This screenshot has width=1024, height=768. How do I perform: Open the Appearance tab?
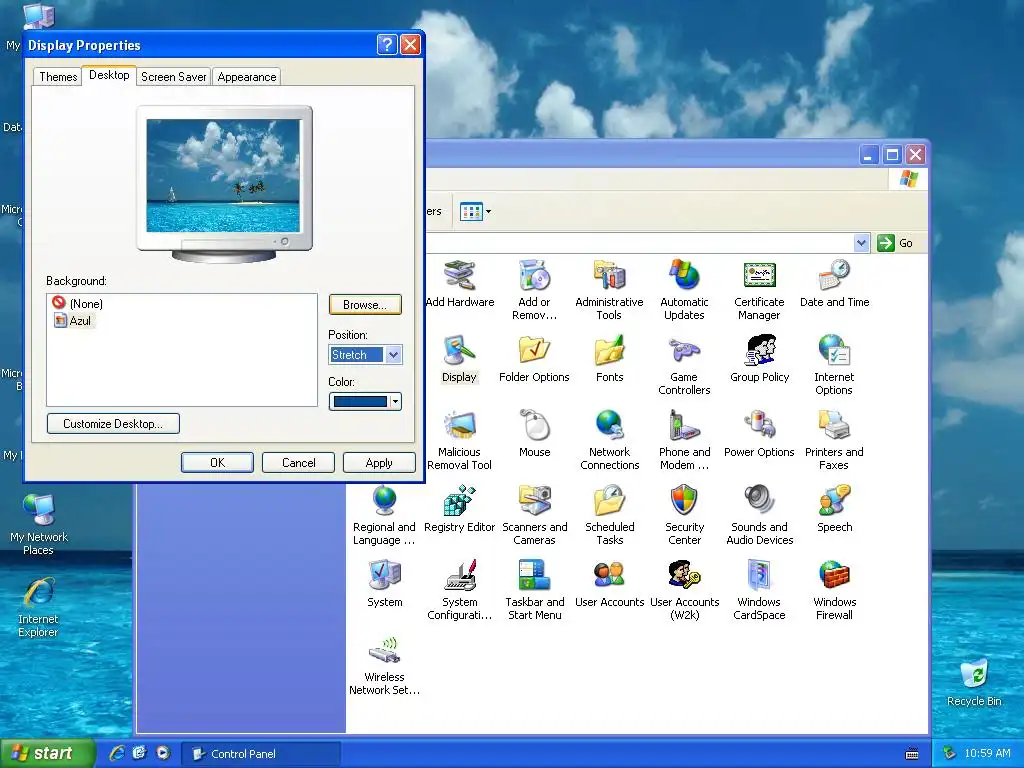pos(246,77)
